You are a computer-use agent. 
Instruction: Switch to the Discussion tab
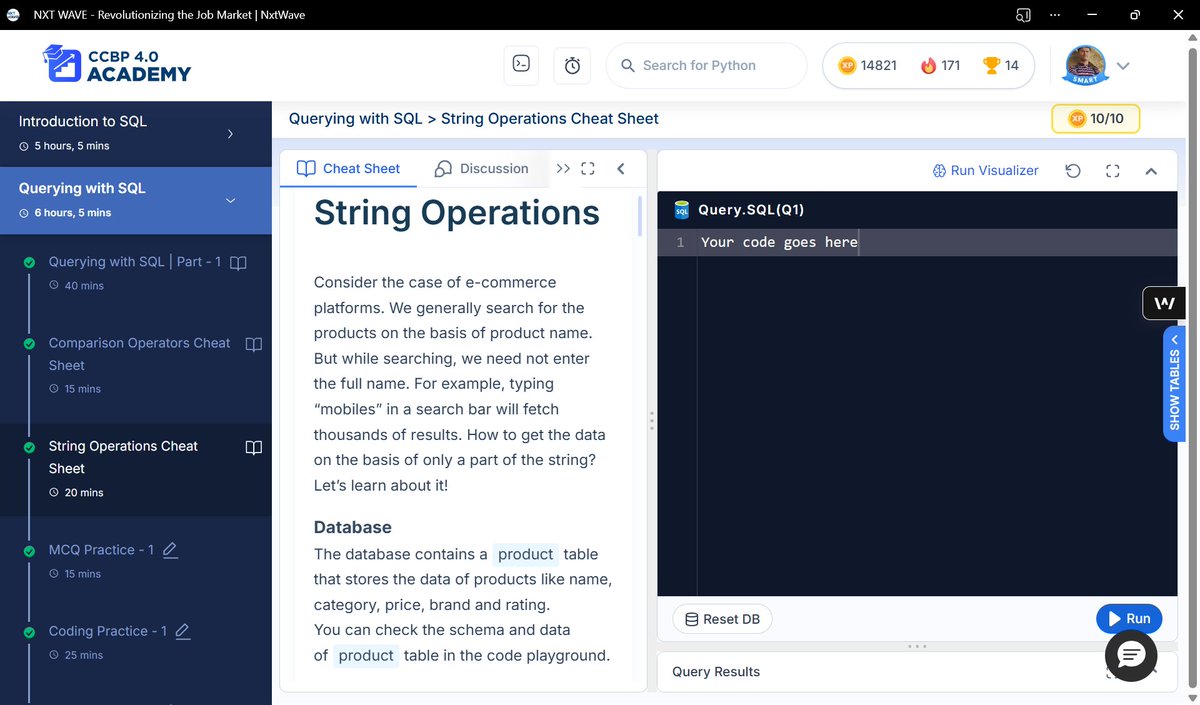tap(481, 168)
